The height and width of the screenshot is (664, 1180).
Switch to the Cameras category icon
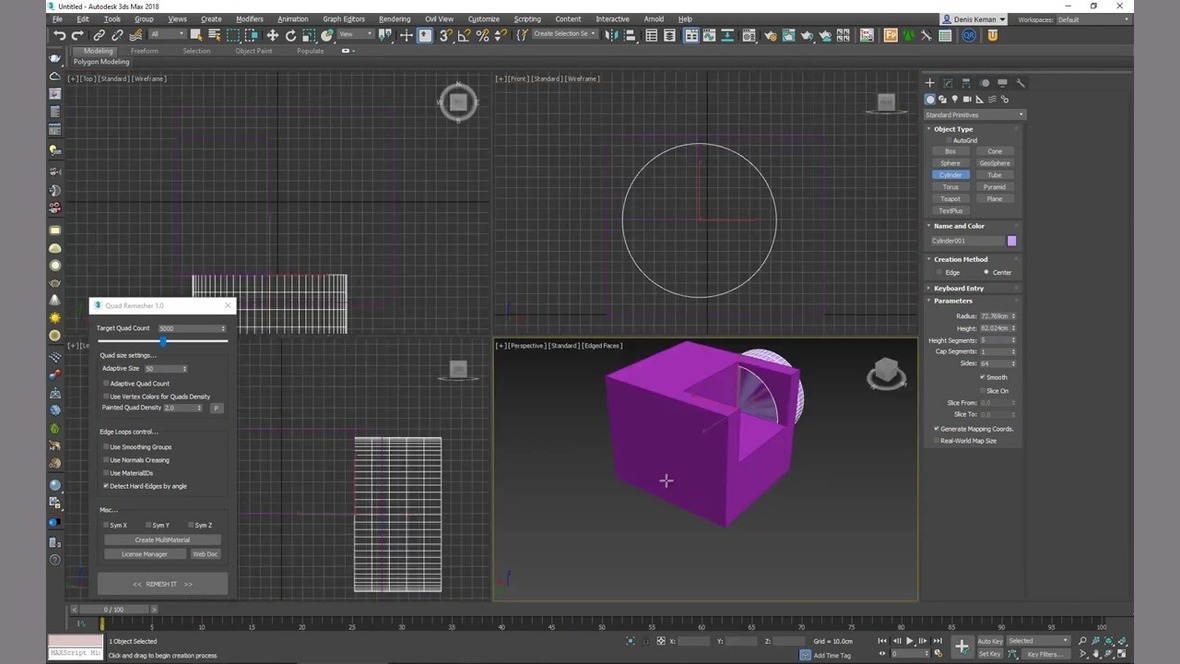[x=967, y=99]
